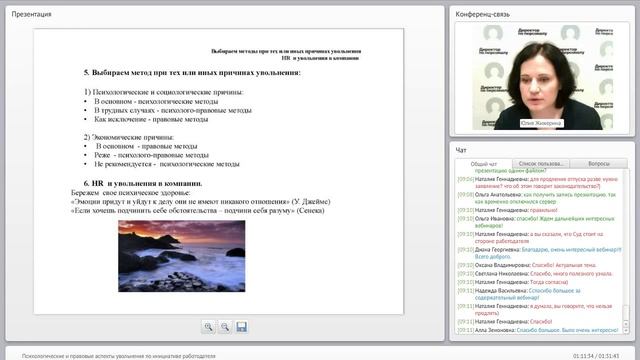Click the chat scrollbar down arrow

click(626, 331)
